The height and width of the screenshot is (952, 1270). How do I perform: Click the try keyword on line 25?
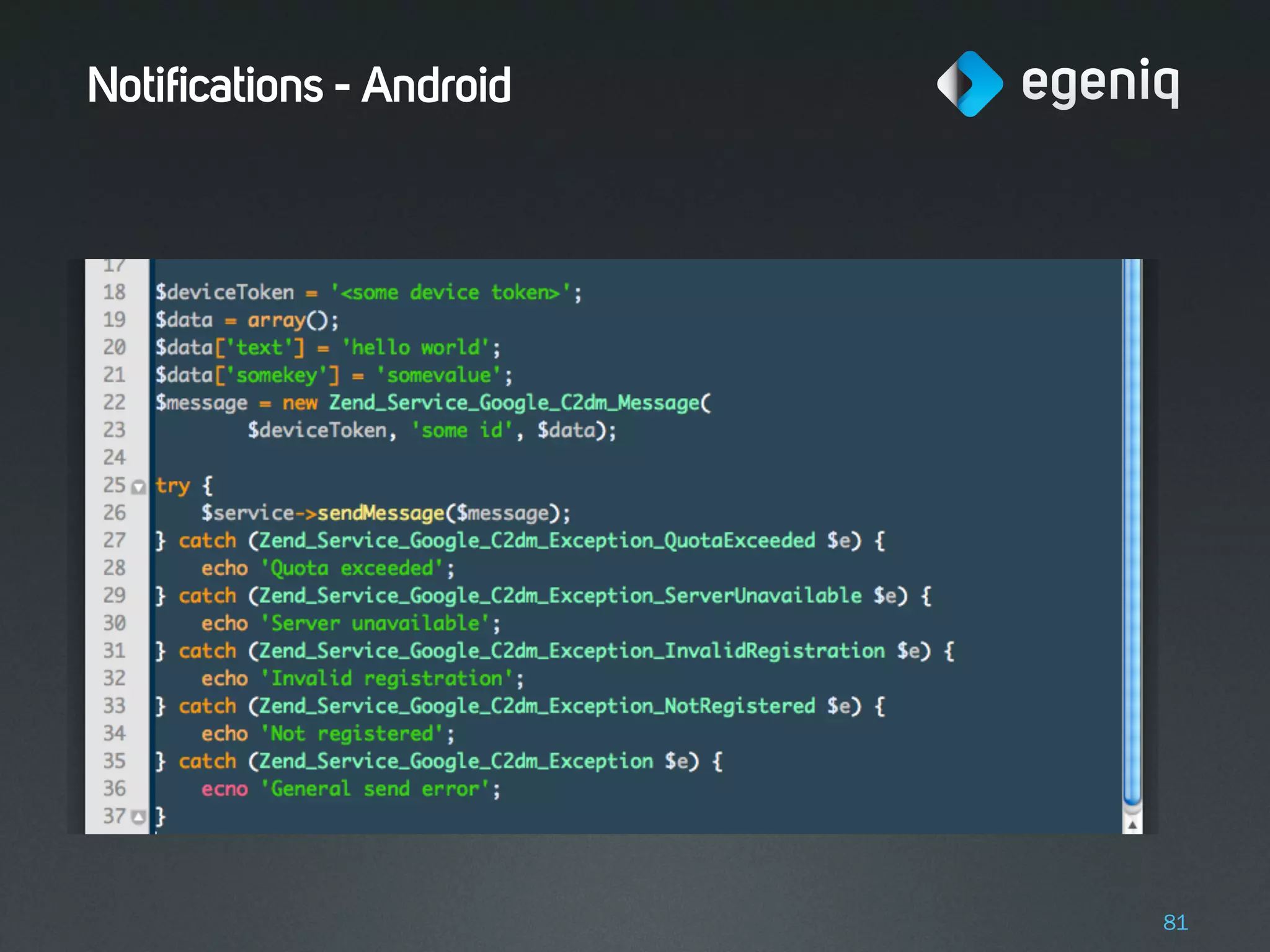coord(172,486)
